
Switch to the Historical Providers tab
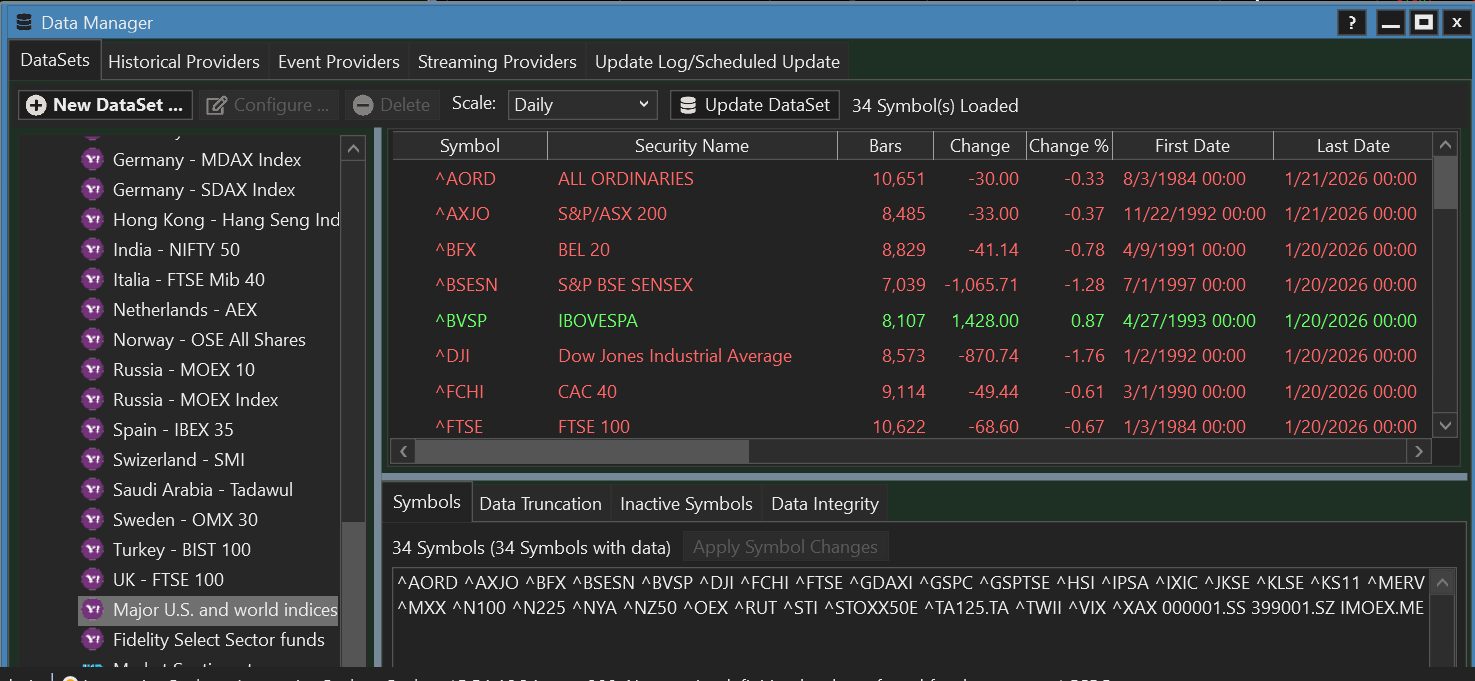(x=184, y=62)
